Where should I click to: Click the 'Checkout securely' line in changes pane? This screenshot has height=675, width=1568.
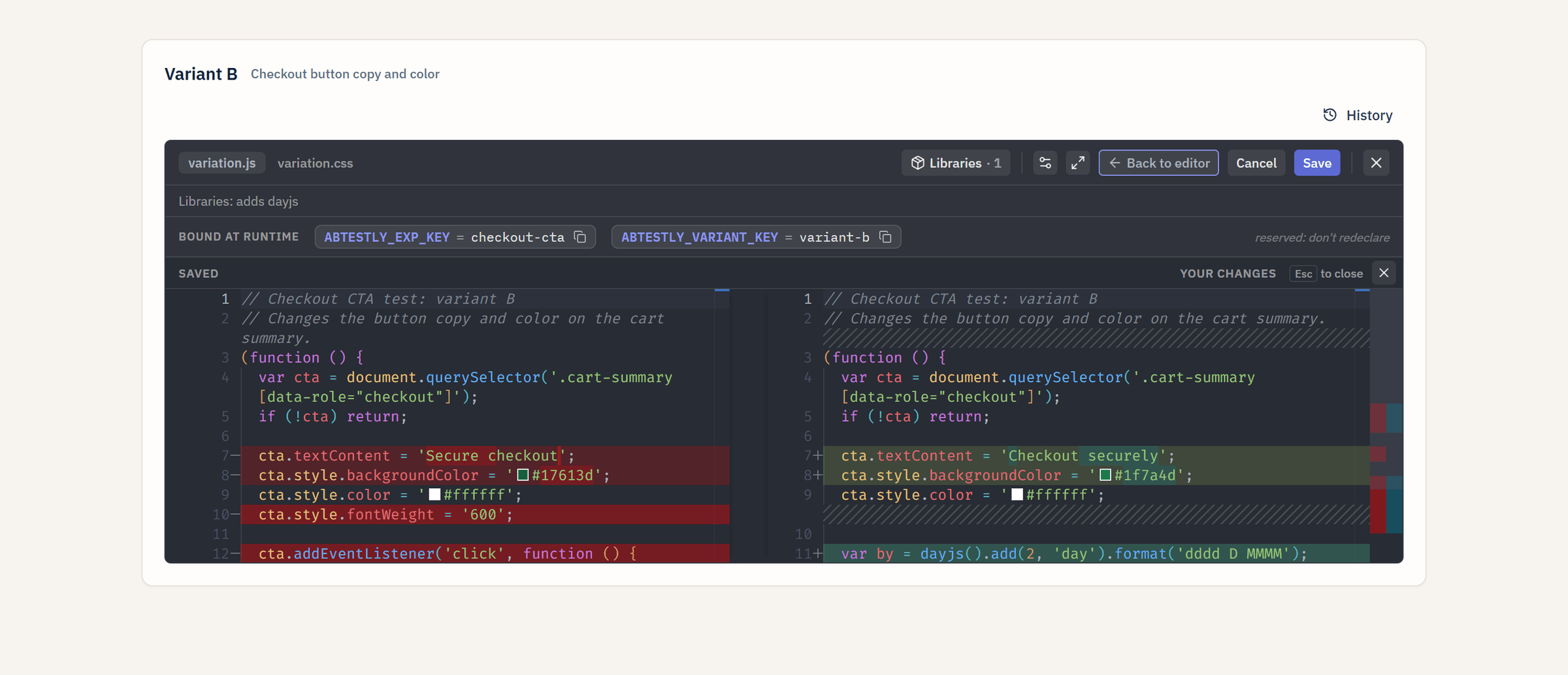pyautogui.click(x=1096, y=455)
